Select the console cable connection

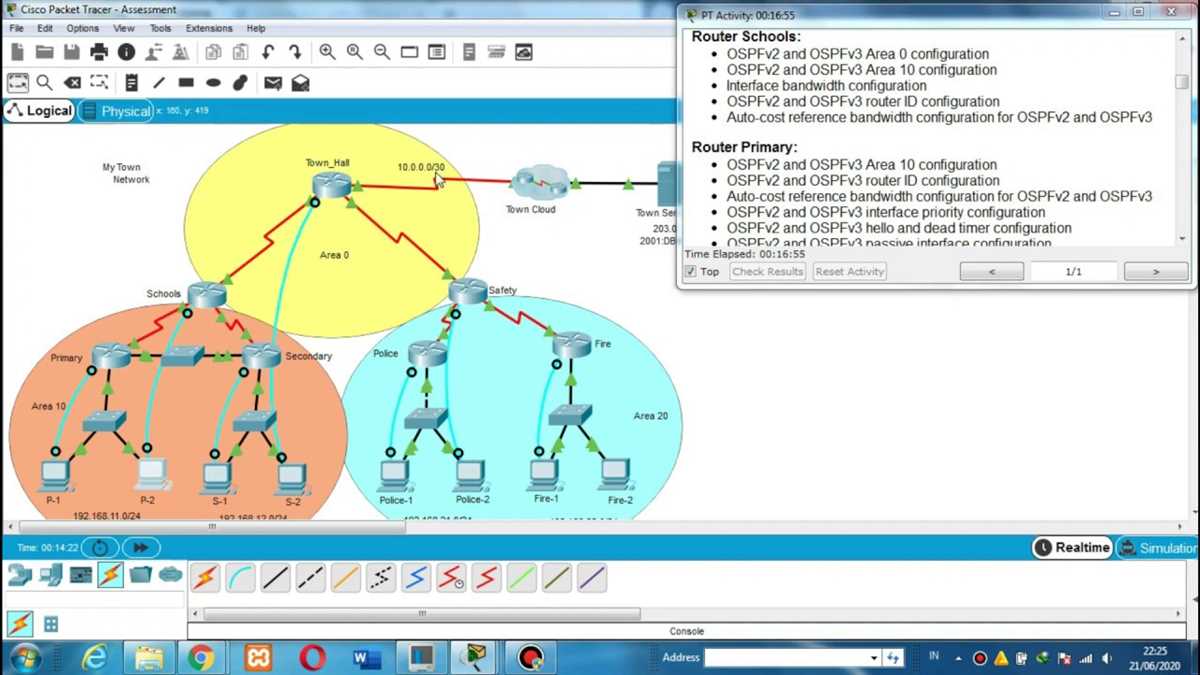click(x=240, y=578)
